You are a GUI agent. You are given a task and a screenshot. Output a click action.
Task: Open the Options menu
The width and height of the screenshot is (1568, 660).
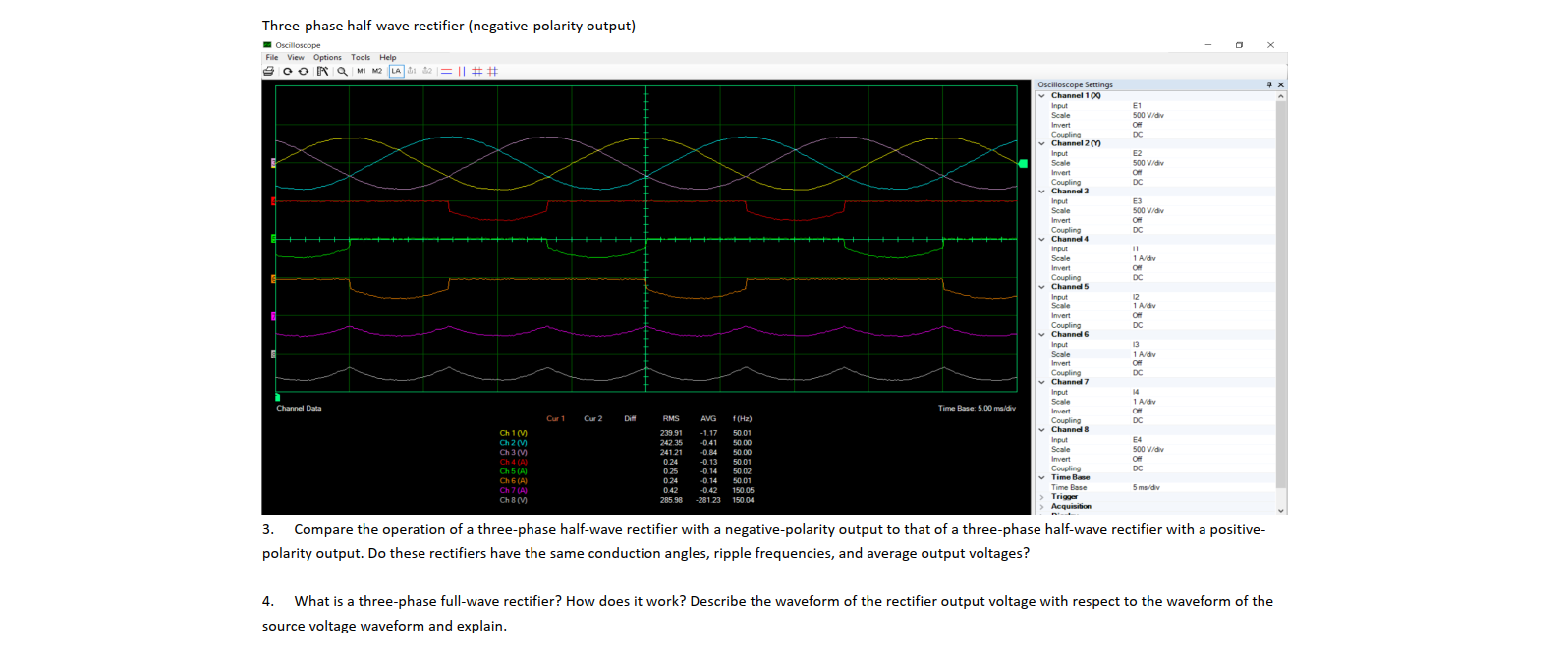click(328, 57)
